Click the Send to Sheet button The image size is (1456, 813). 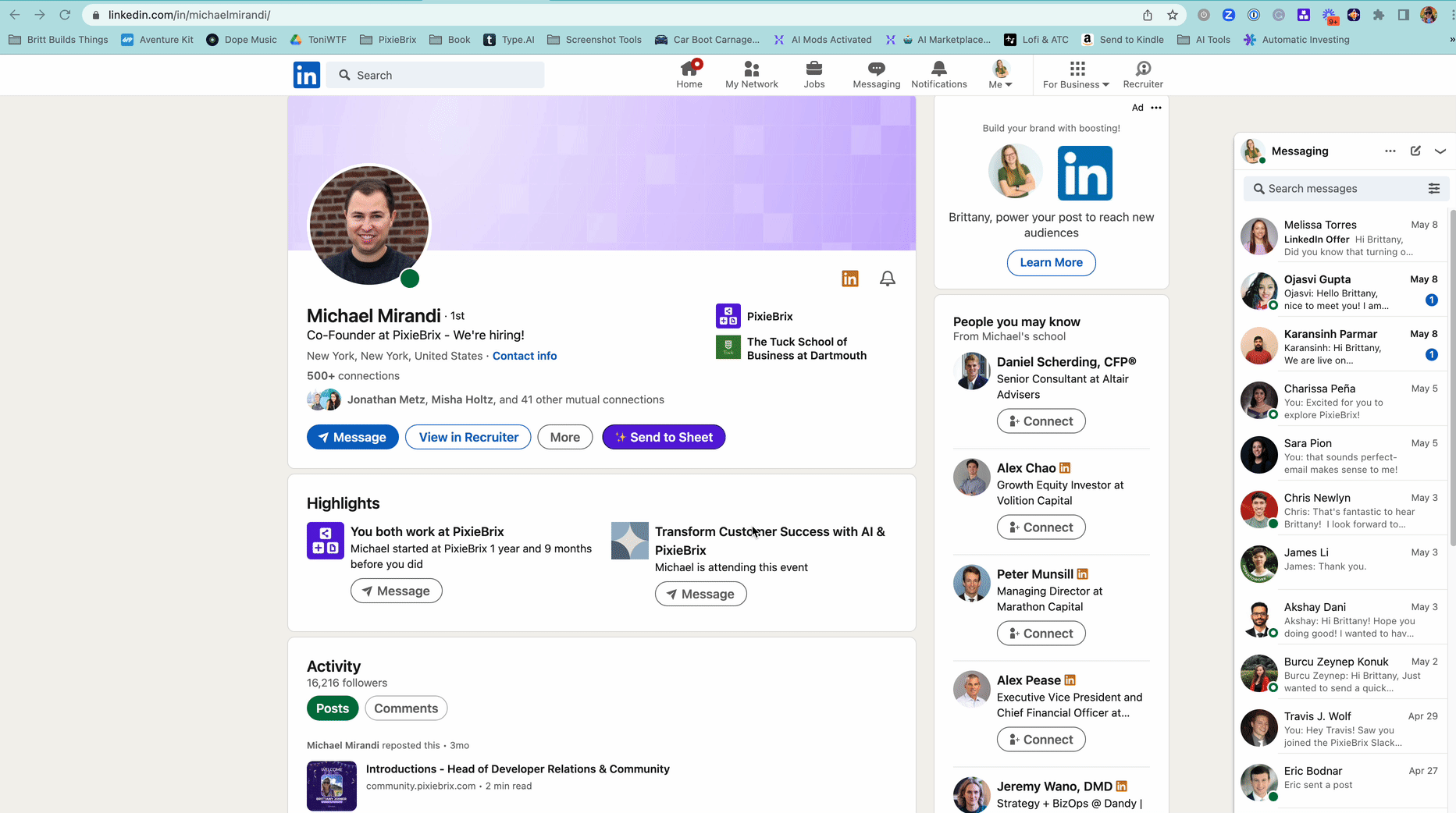click(x=664, y=437)
